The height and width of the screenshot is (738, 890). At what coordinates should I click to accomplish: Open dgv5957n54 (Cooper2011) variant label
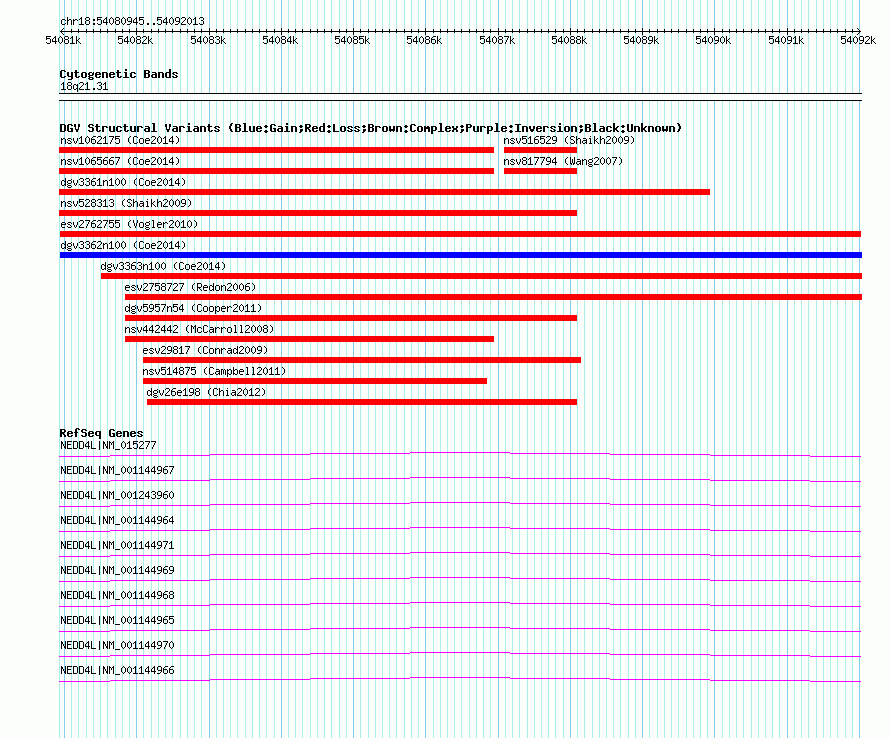(x=193, y=308)
